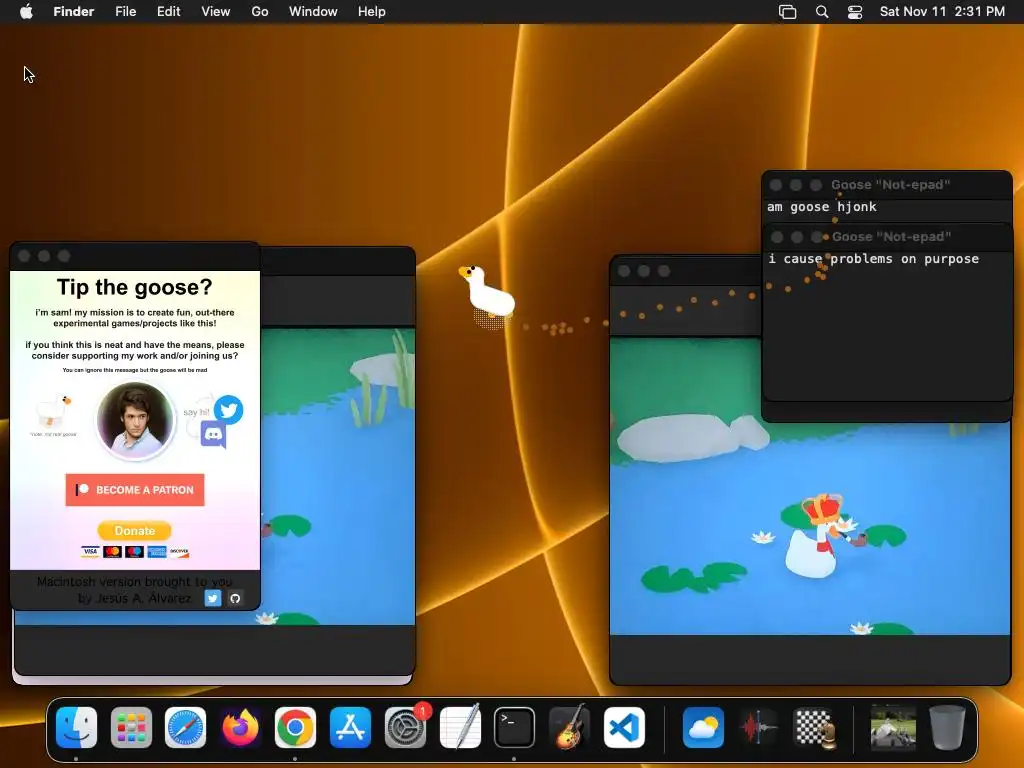Screen dimensions: 1024x768
Task: Open Spotlight search in menu bar
Action: pos(822,12)
